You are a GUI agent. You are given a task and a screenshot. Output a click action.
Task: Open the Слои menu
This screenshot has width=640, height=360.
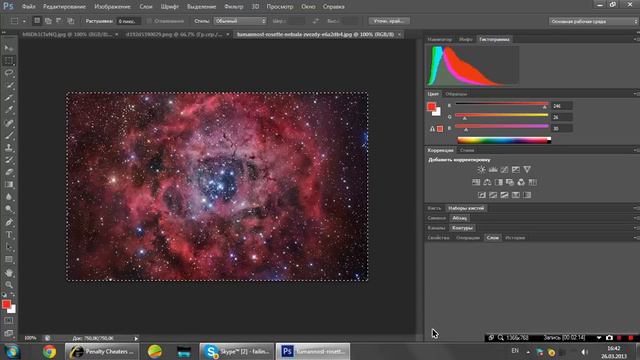point(146,7)
